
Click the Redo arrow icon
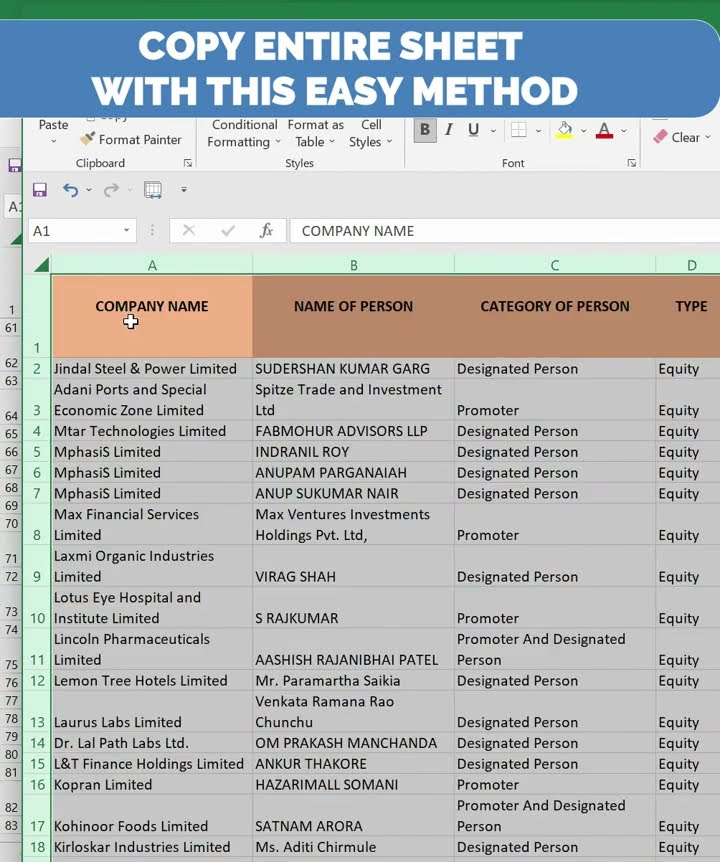click(112, 190)
